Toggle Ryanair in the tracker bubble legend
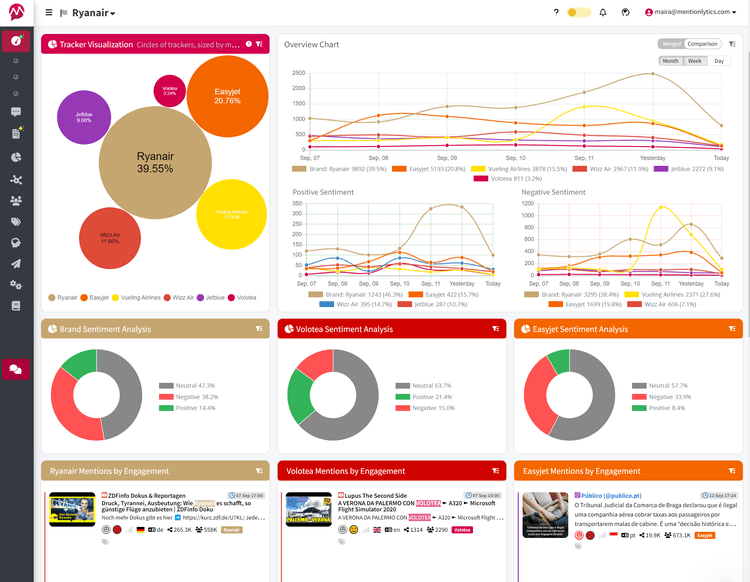Screen dimensions: 750x582 (x=63, y=297)
